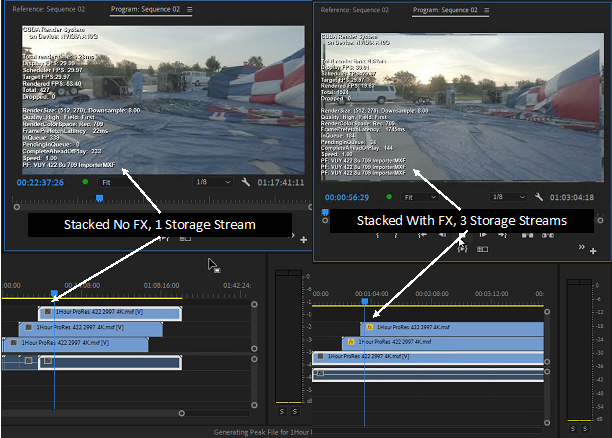
Task: Switch to left Reference: Sequence 02 tab
Action: [48, 9]
